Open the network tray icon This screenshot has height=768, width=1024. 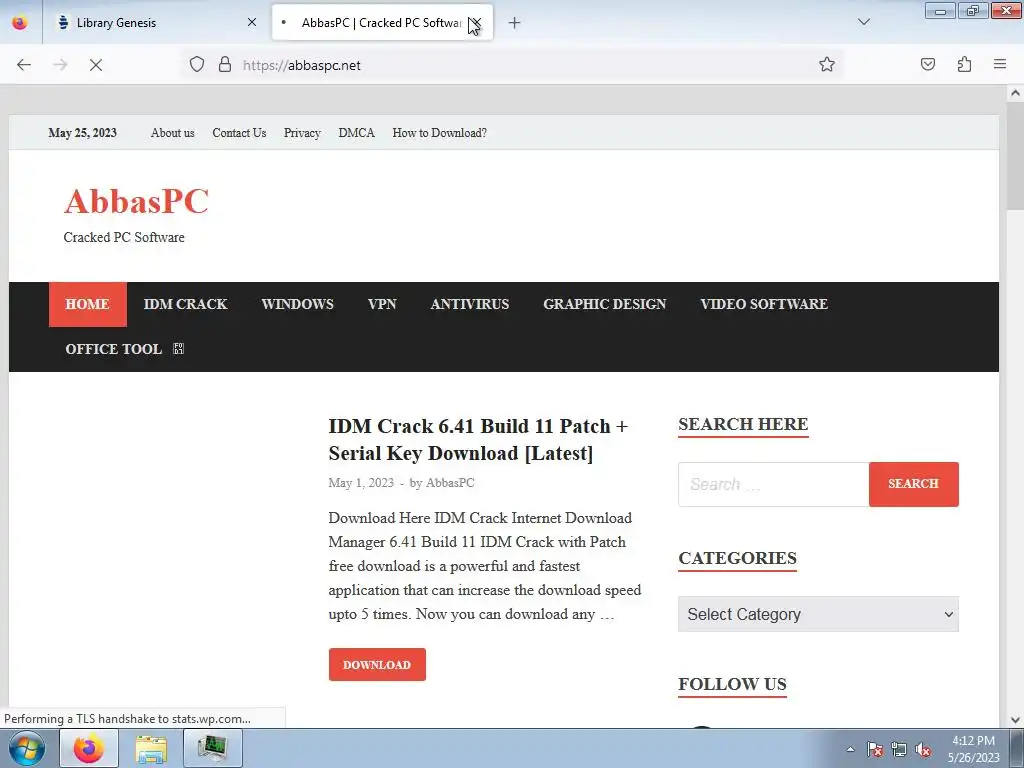(899, 749)
